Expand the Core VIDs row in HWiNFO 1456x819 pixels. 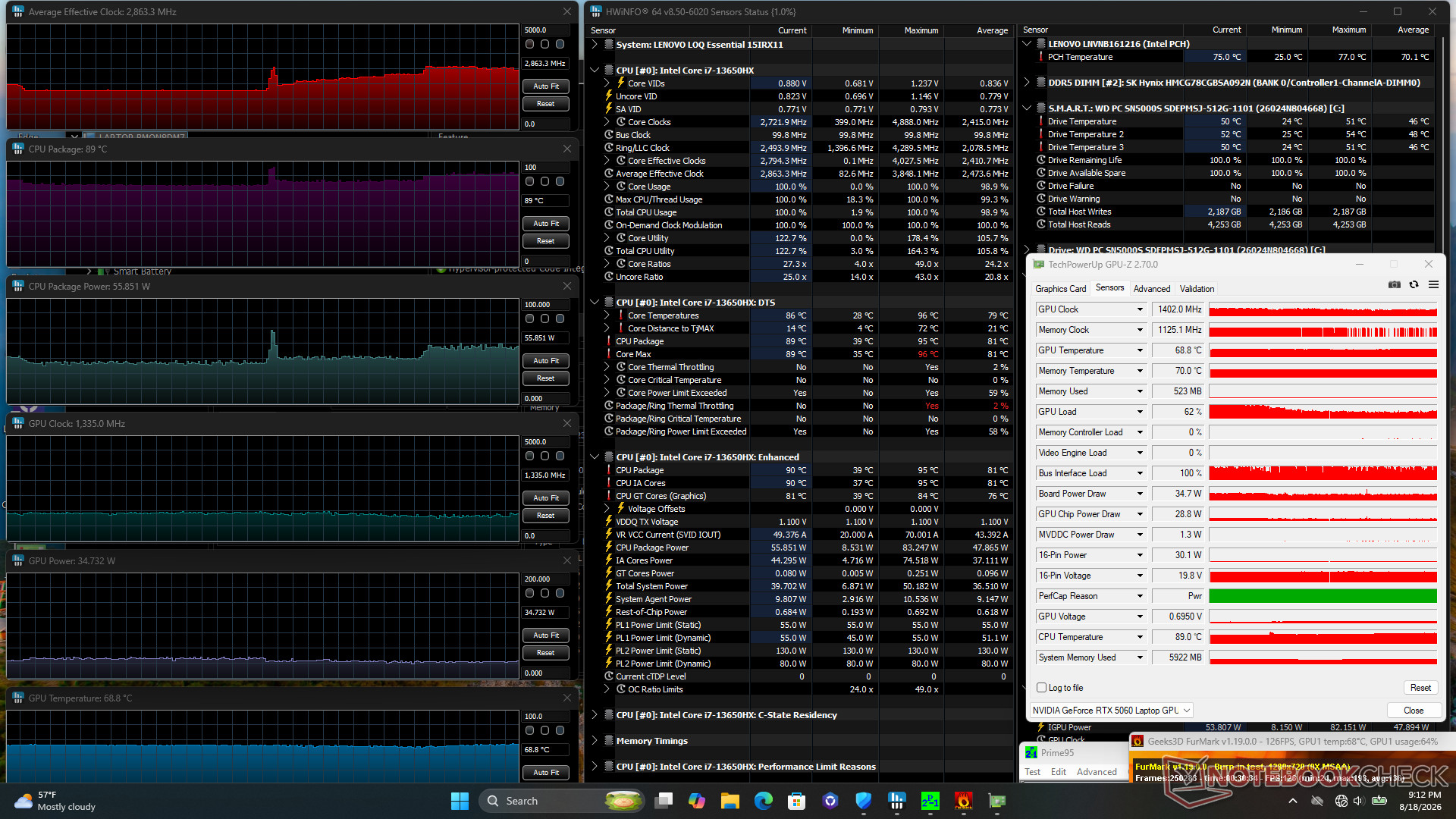tap(607, 83)
